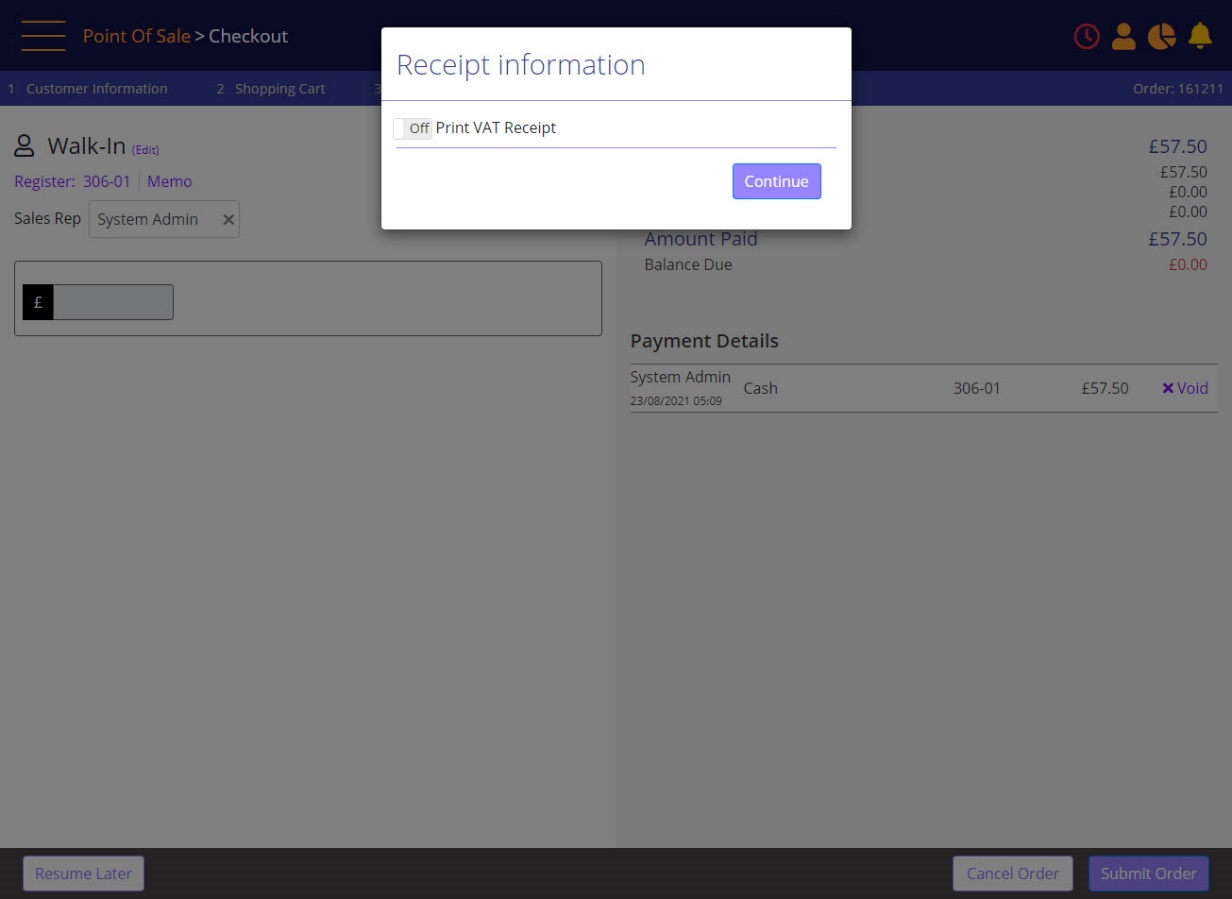Open the pie chart reports icon

pos(1162,36)
